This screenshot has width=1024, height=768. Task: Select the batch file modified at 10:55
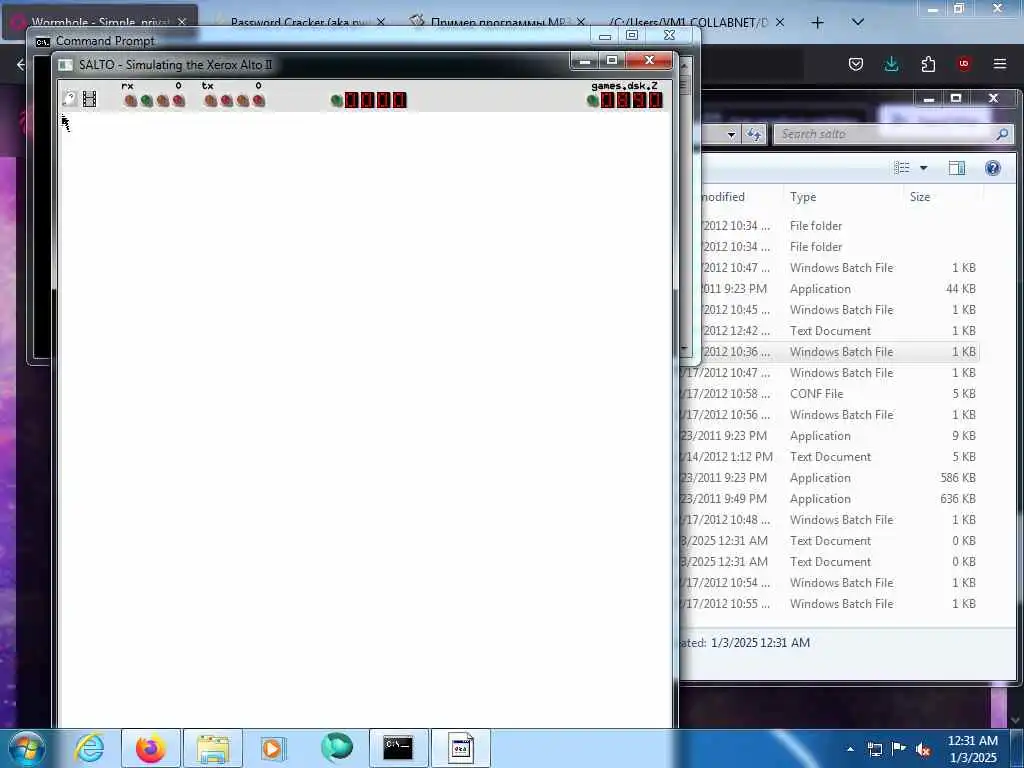click(829, 603)
